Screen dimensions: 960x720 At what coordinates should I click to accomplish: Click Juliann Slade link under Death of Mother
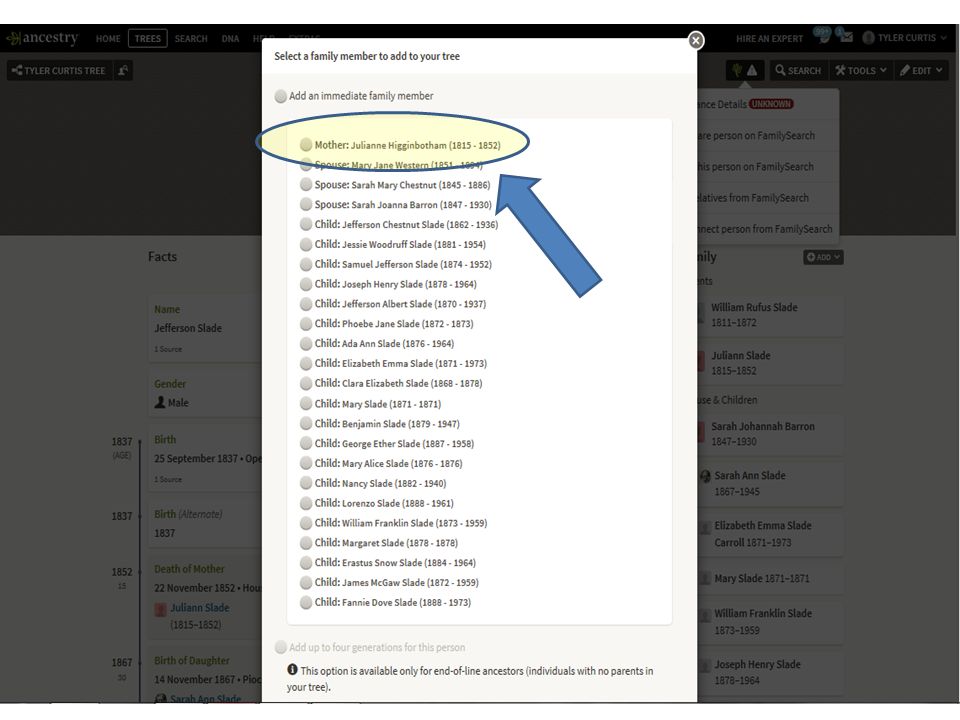200,607
